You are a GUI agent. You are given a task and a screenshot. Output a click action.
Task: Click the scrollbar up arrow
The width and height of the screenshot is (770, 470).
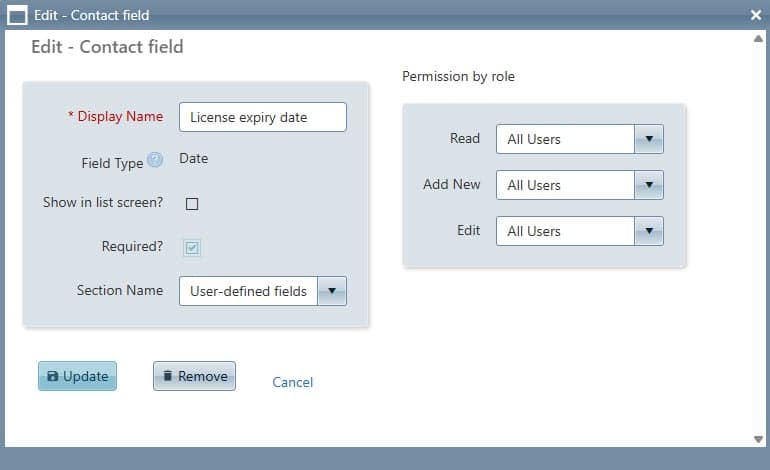coord(758,38)
